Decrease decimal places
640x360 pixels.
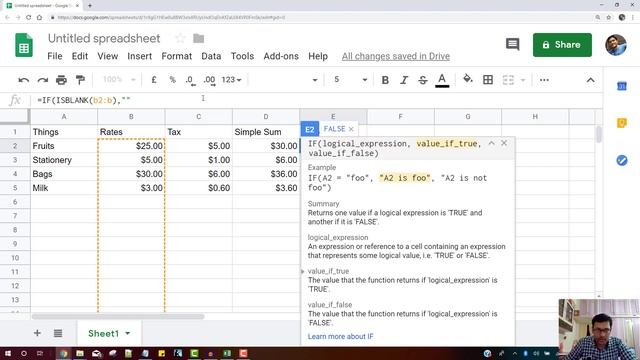(190, 80)
